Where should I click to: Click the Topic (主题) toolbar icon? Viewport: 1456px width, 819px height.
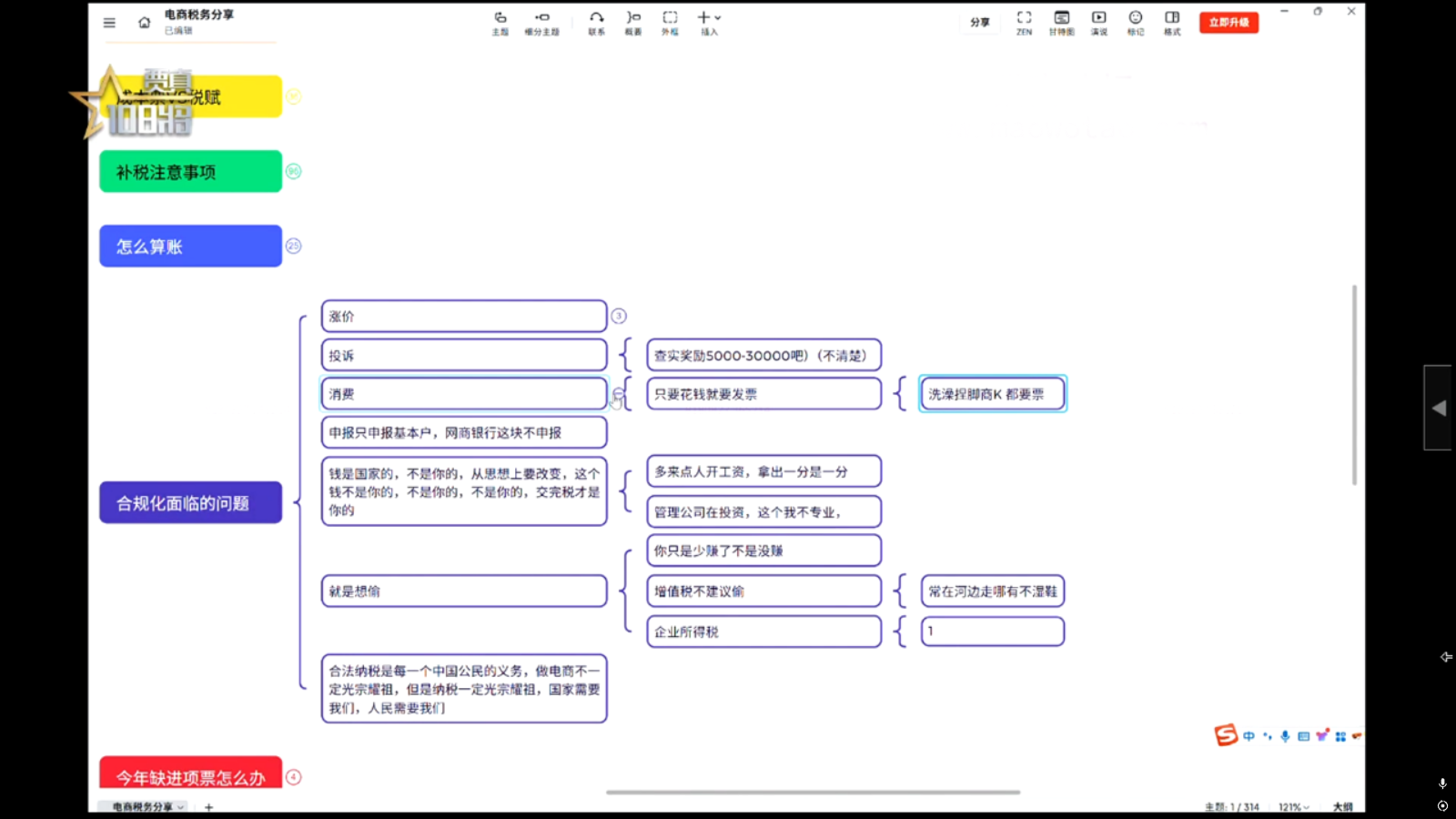pos(500,22)
